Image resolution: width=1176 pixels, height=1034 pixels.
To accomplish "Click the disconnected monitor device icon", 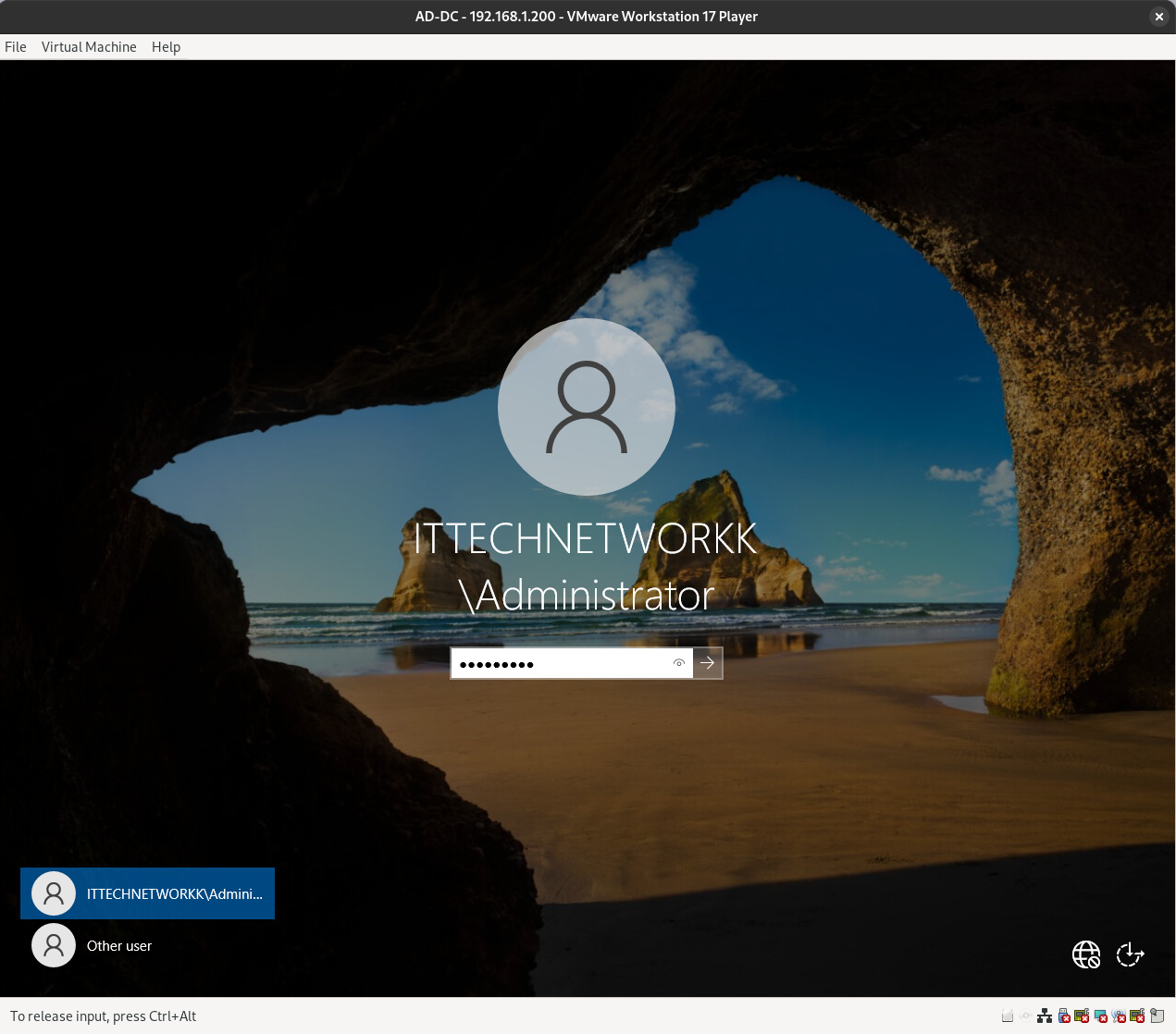I will tap(1100, 1016).
